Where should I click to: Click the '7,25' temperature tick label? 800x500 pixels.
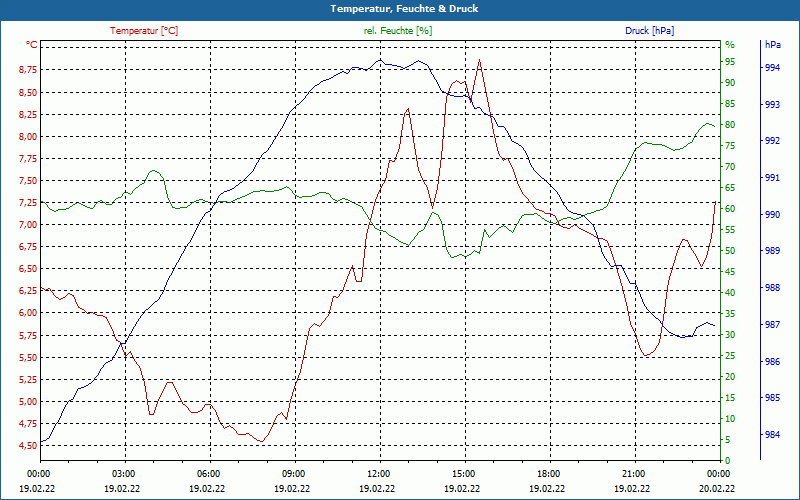[28, 203]
